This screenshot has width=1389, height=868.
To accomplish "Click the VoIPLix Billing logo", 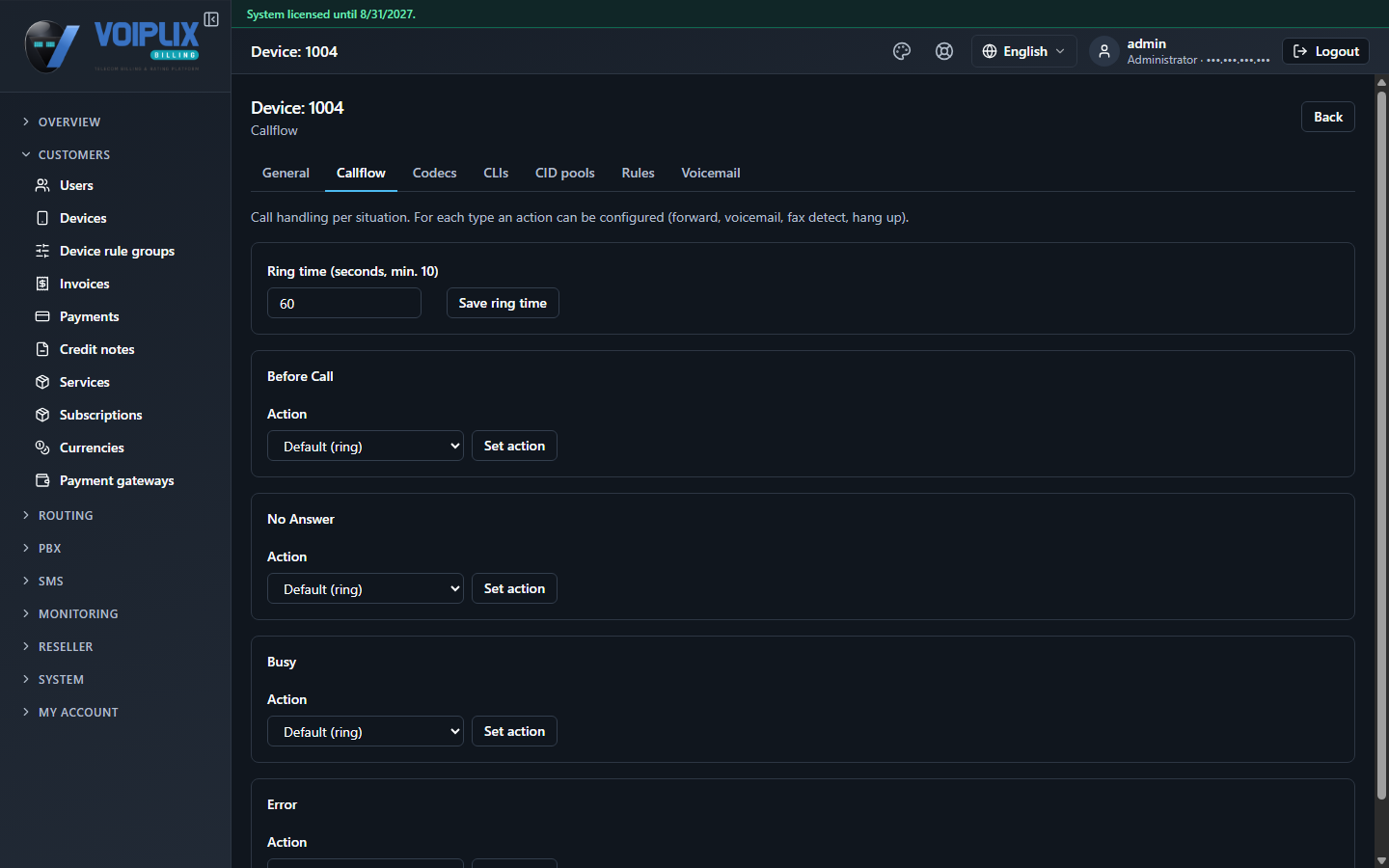I will (112, 46).
